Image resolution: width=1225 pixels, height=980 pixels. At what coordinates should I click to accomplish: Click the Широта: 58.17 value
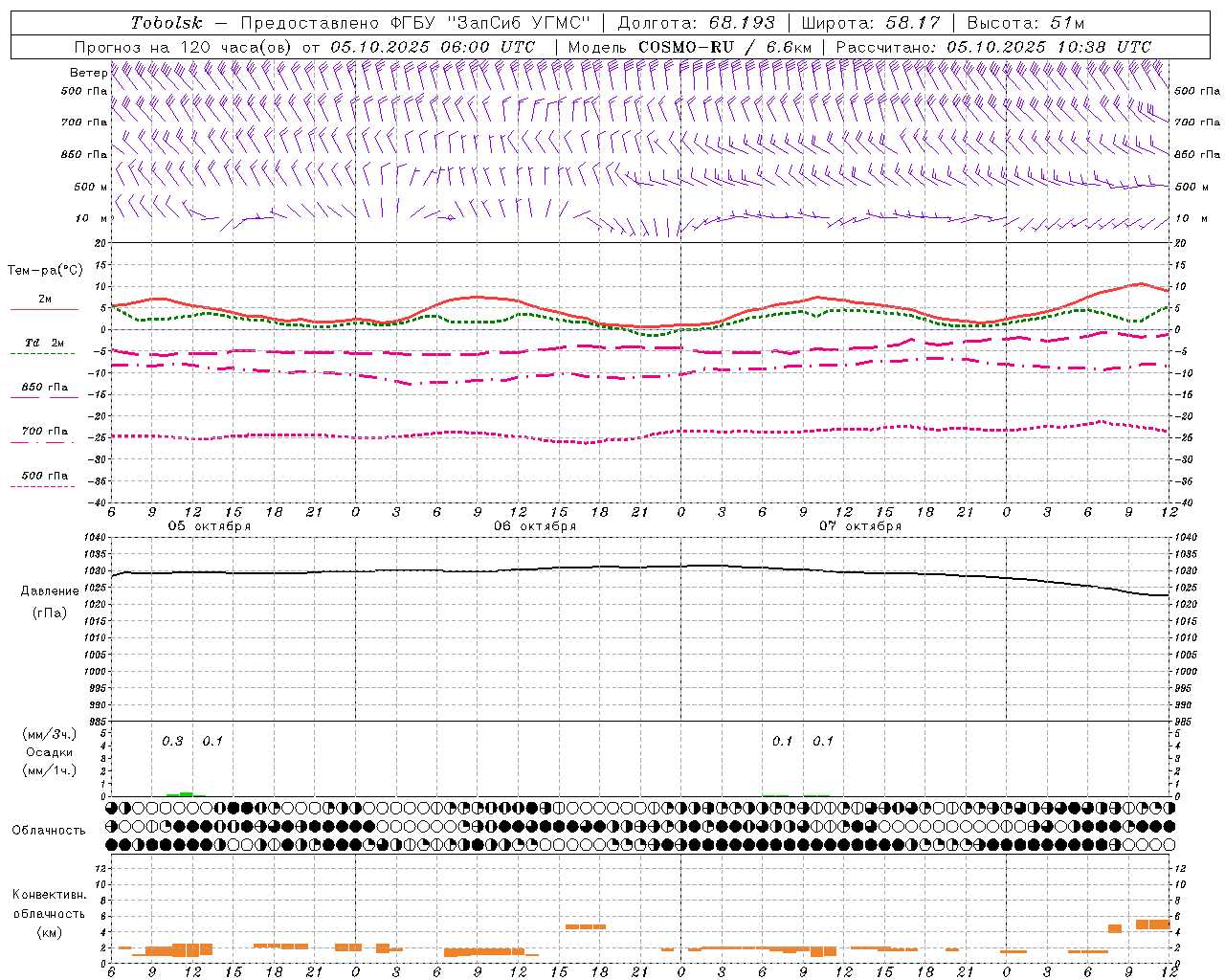click(871, 23)
